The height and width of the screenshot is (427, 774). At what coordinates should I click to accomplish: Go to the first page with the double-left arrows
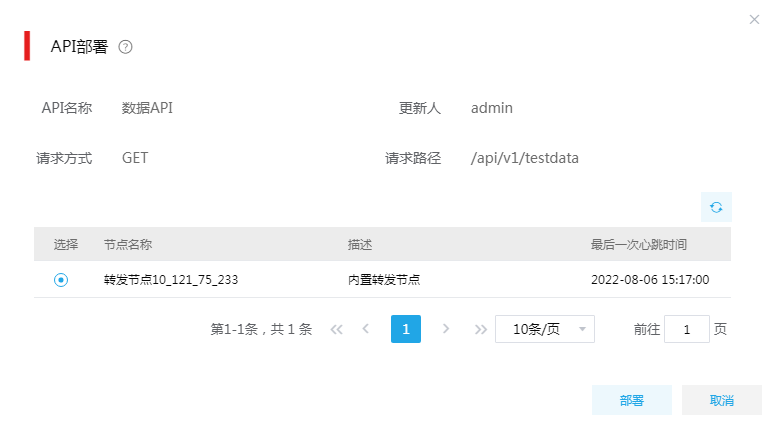coord(337,329)
